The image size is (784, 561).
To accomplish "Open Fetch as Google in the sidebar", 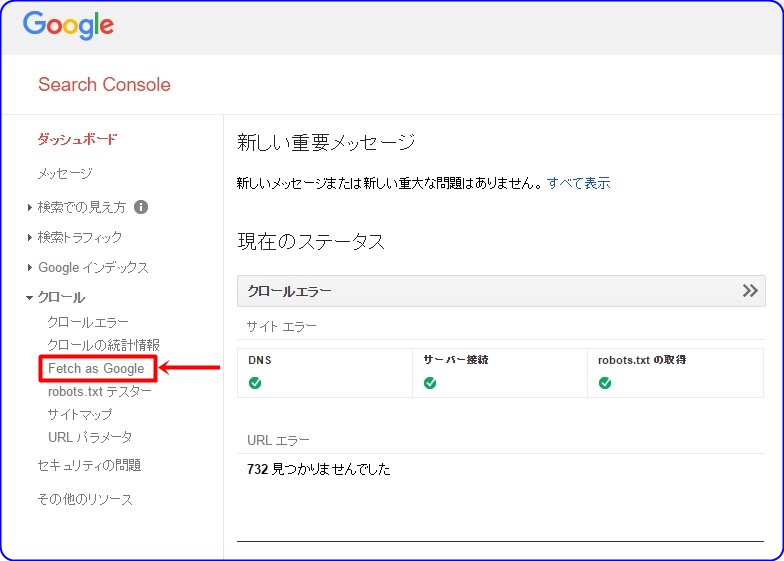I will tap(96, 368).
